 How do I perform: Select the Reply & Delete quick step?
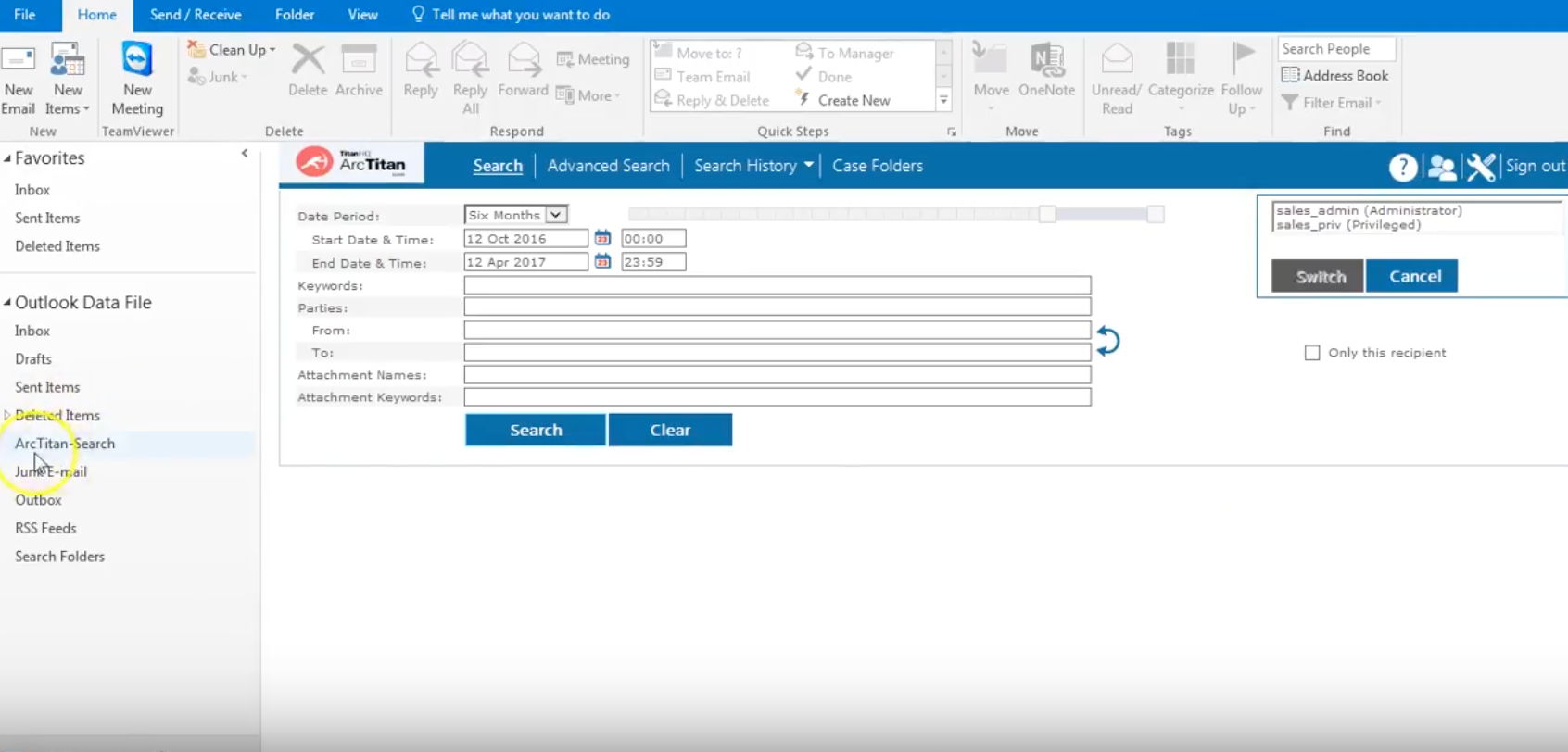(x=712, y=100)
